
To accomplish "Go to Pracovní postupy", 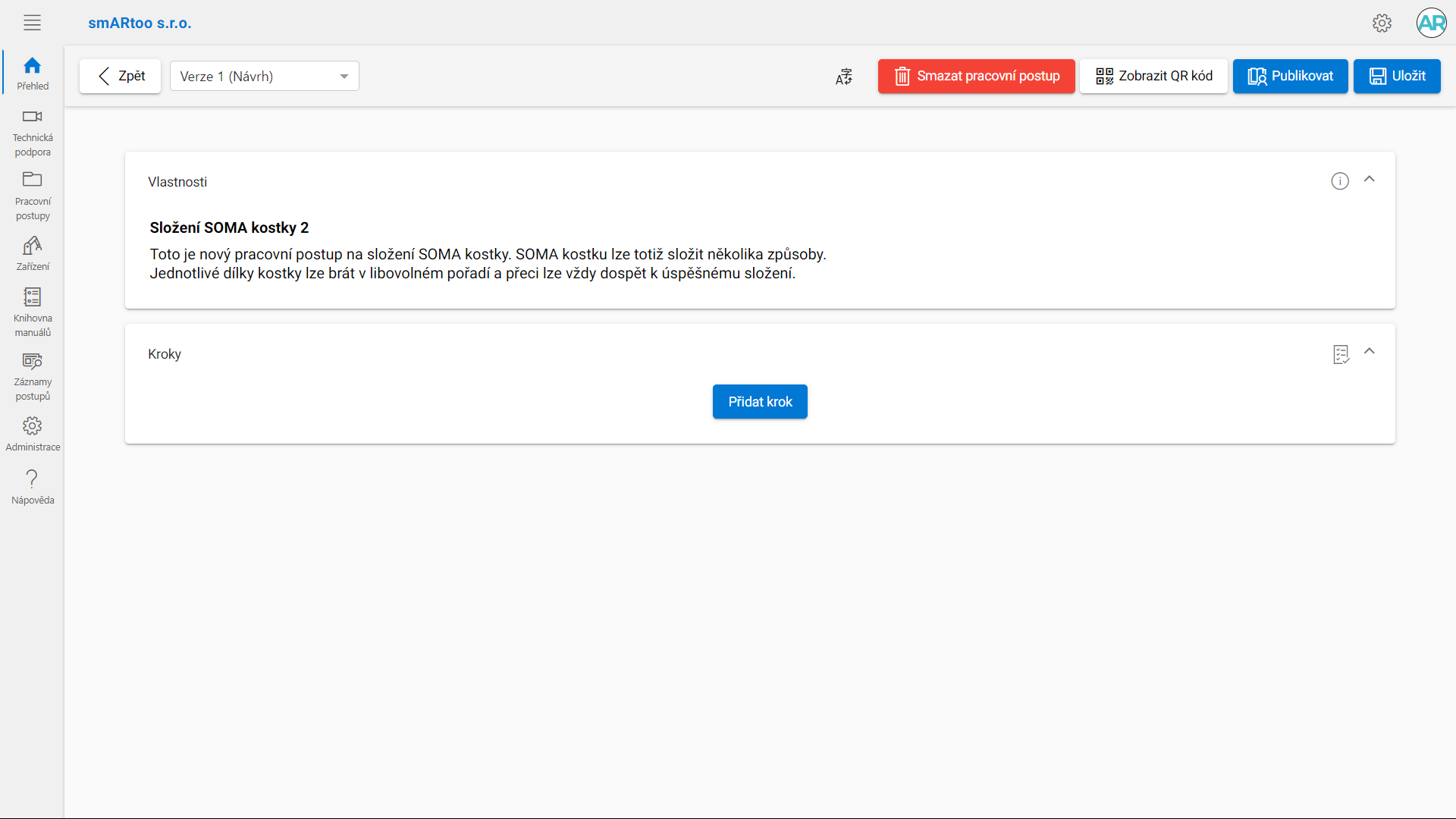I will point(33,196).
